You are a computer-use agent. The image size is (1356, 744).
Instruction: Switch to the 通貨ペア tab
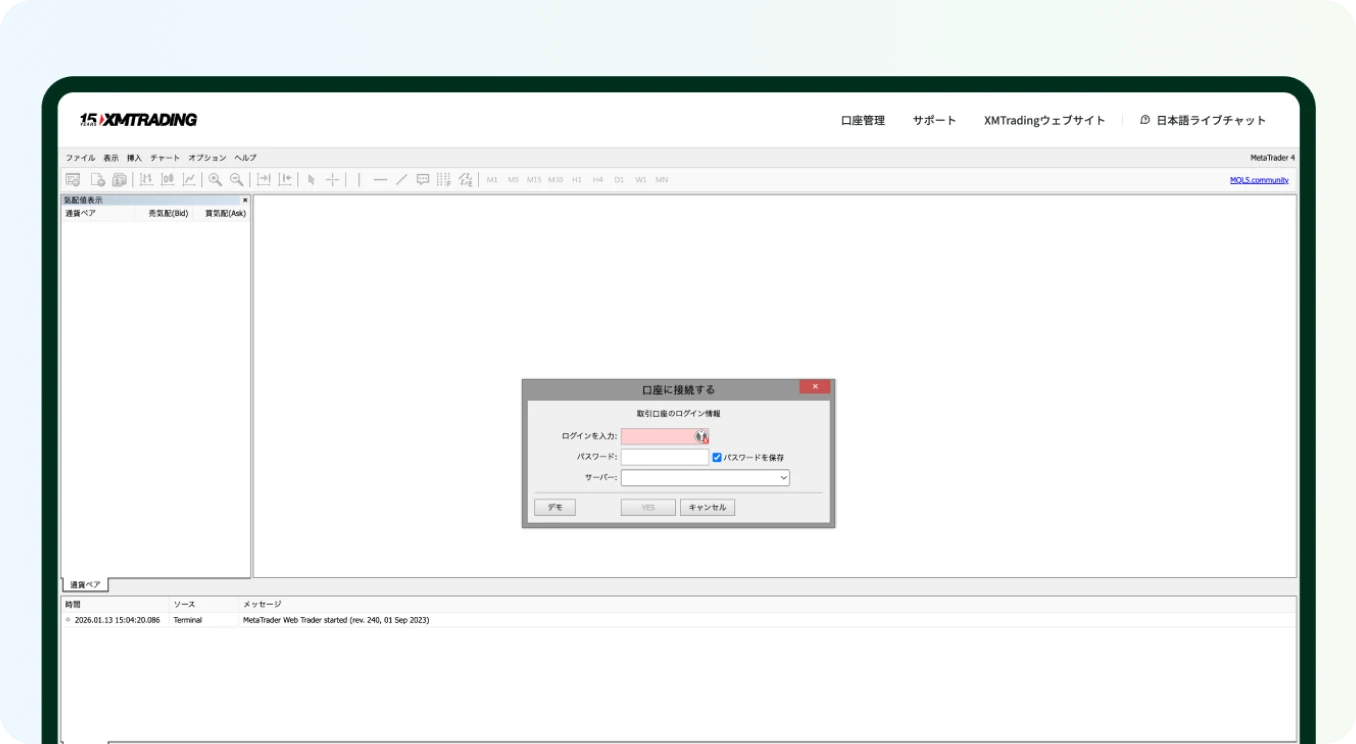tap(84, 583)
